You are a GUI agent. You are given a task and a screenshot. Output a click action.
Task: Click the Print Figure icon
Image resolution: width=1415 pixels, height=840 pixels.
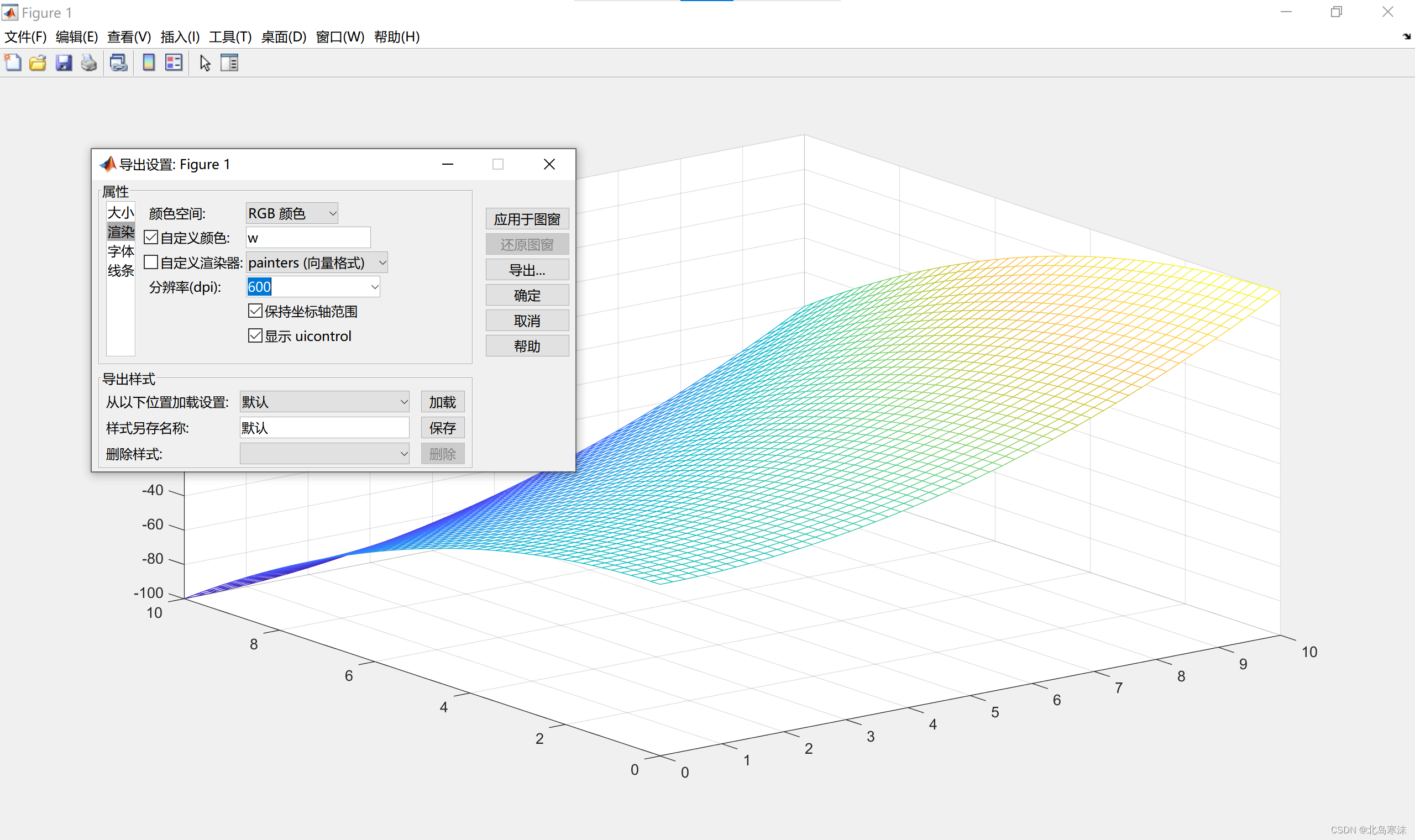(x=89, y=63)
